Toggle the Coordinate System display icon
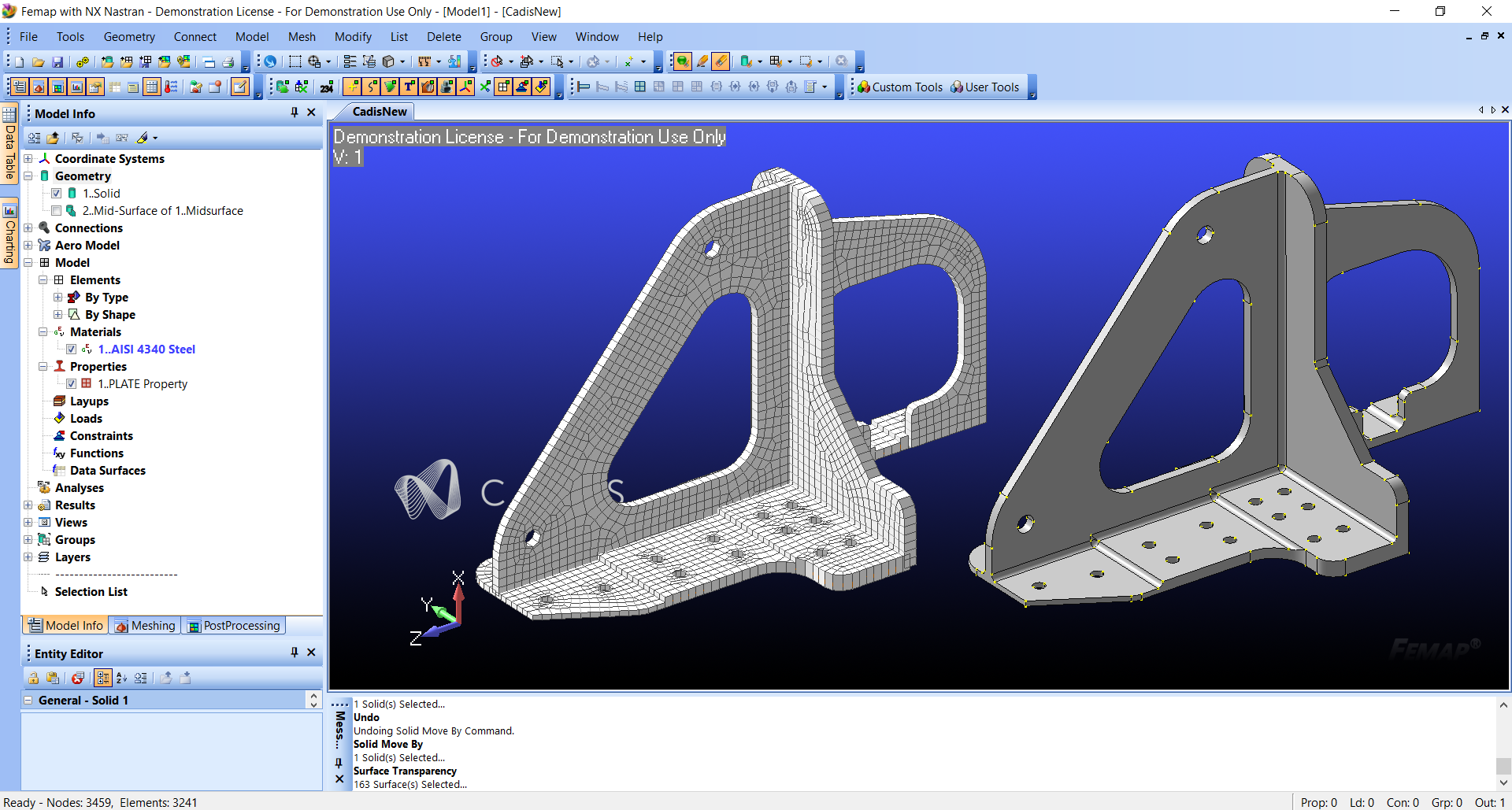Screen dimensions: 1512x810 pos(465,87)
